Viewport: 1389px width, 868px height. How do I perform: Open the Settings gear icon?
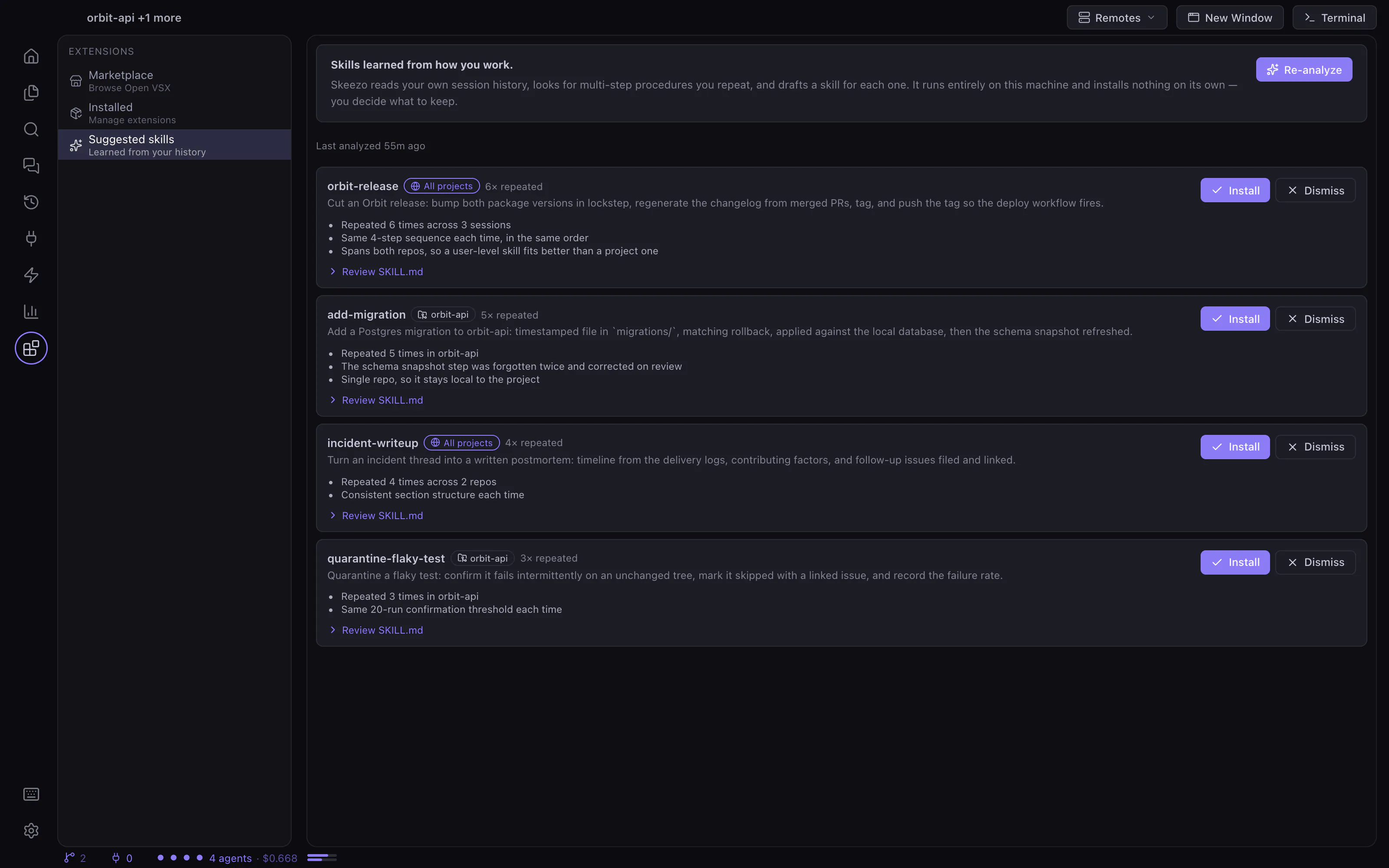[x=31, y=831]
